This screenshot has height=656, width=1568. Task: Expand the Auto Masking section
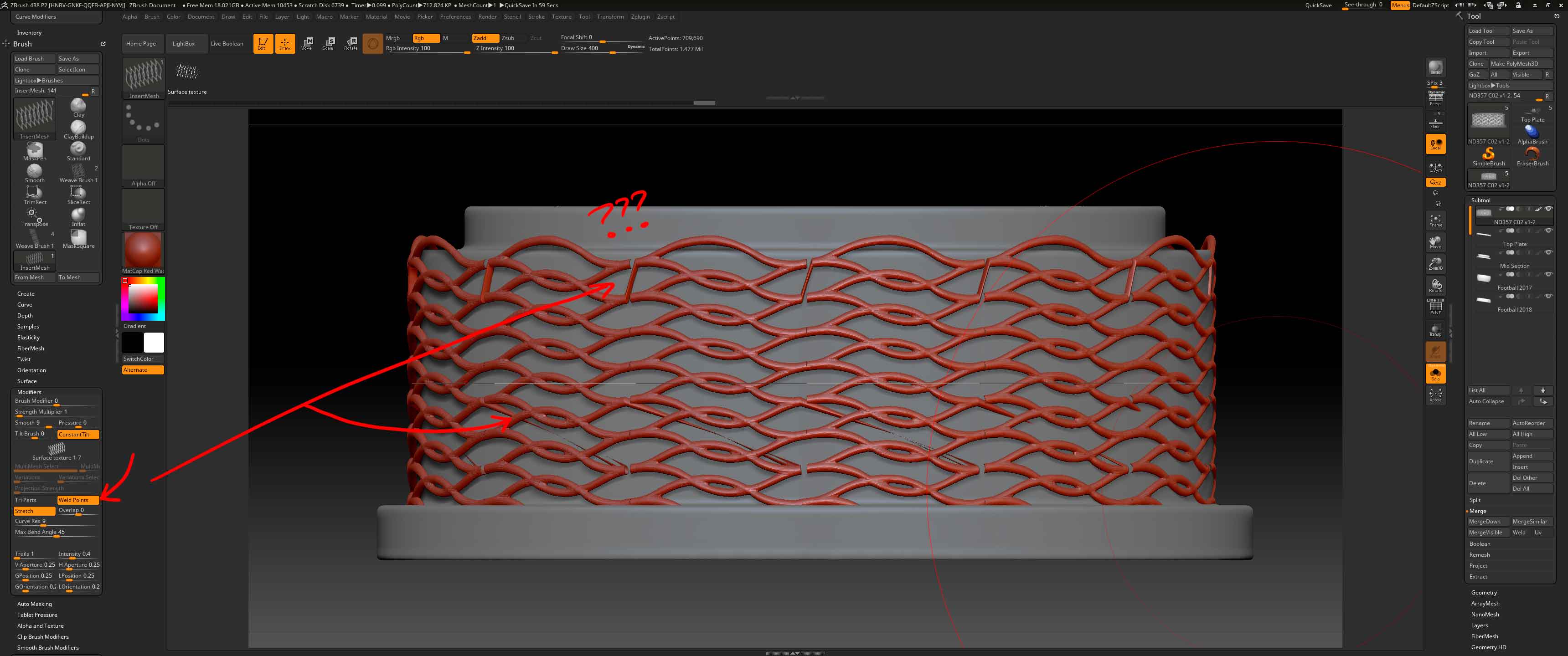(x=34, y=604)
